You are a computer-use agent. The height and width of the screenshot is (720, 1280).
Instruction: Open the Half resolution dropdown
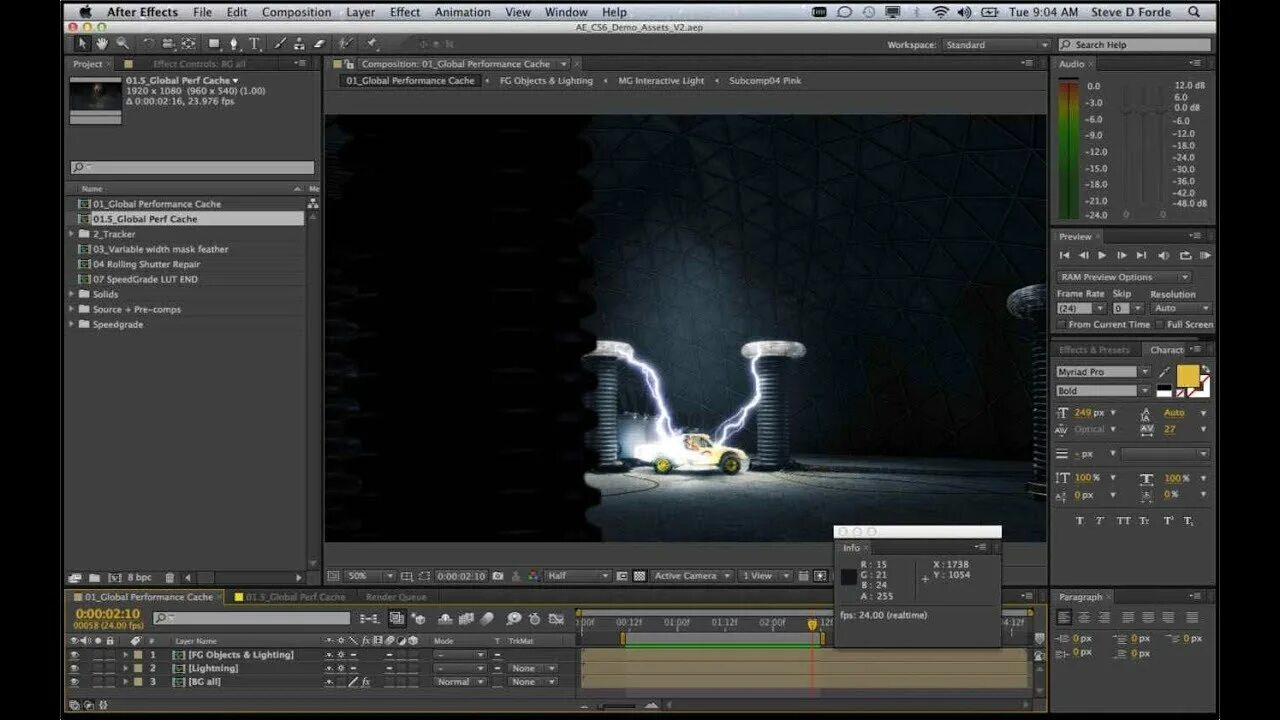(578, 576)
